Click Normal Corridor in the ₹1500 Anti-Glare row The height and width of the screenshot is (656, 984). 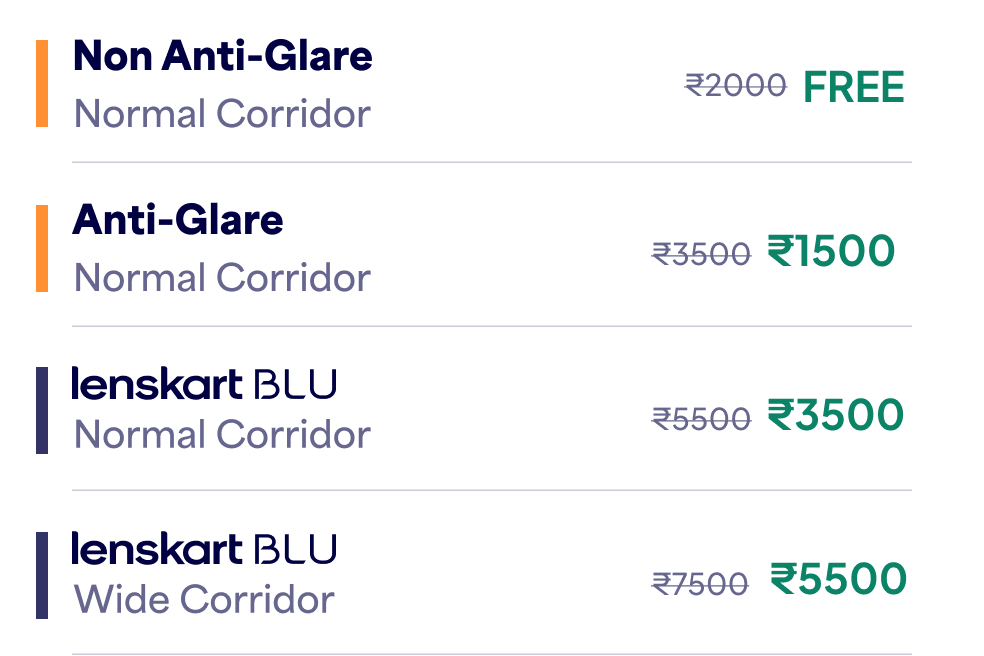[222, 278]
